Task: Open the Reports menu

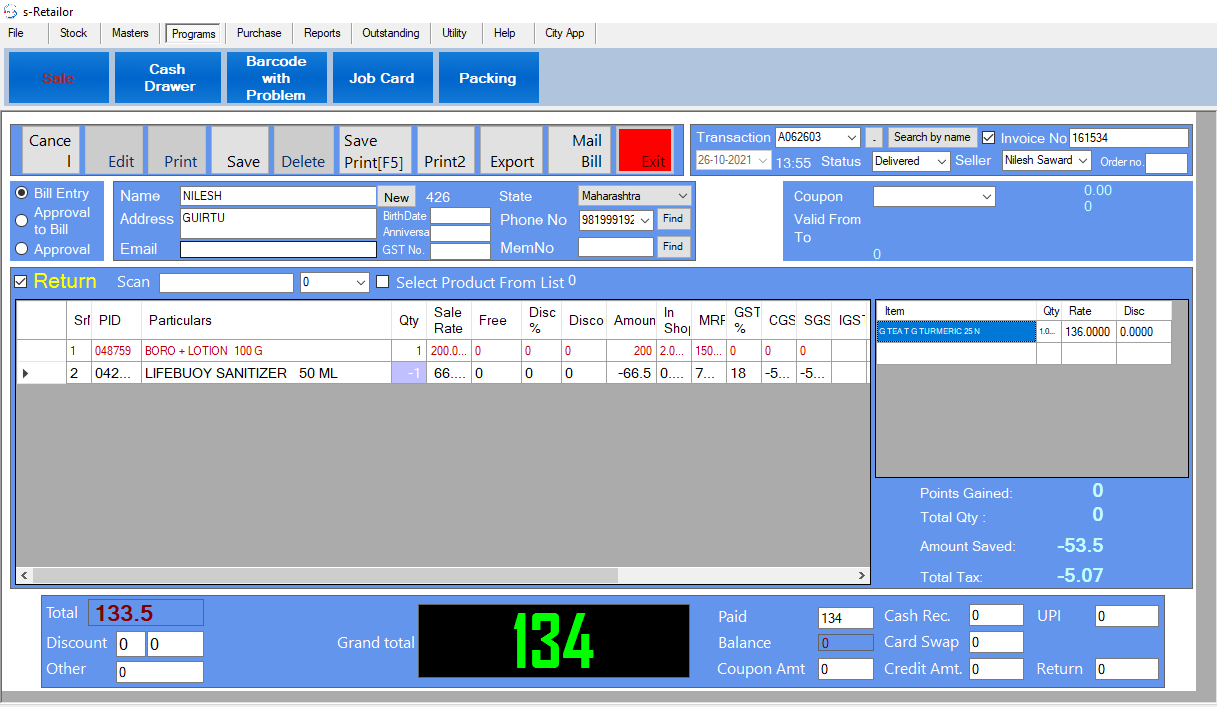Action: [x=322, y=33]
